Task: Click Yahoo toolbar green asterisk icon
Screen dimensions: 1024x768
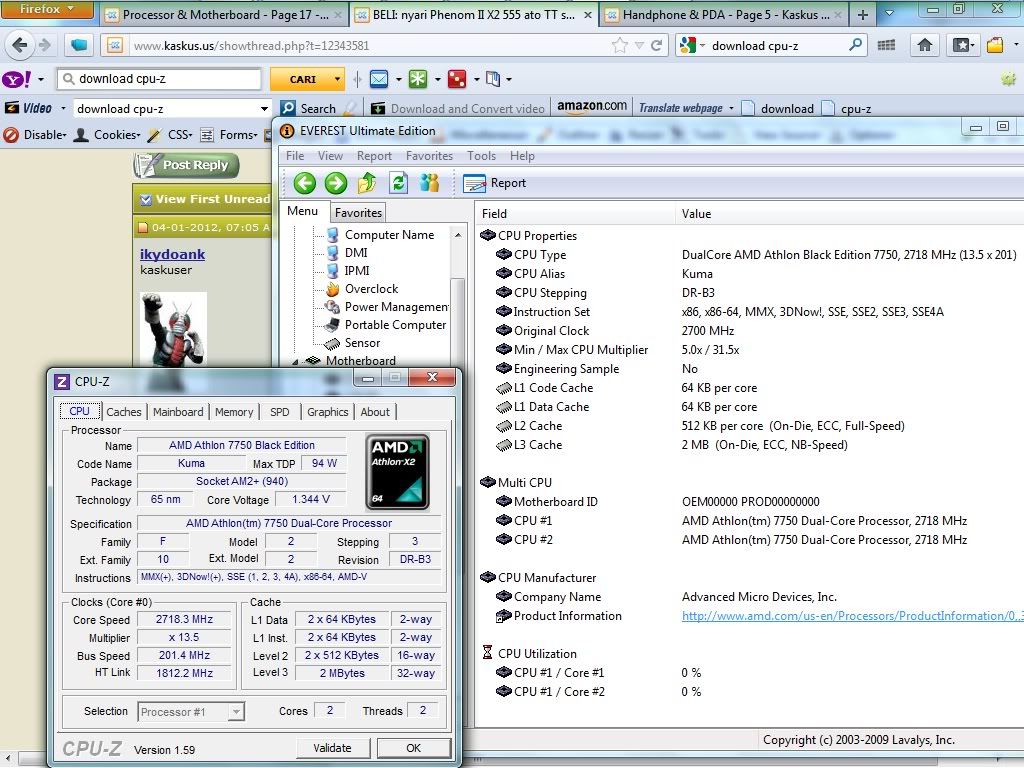Action: pyautogui.click(x=417, y=79)
